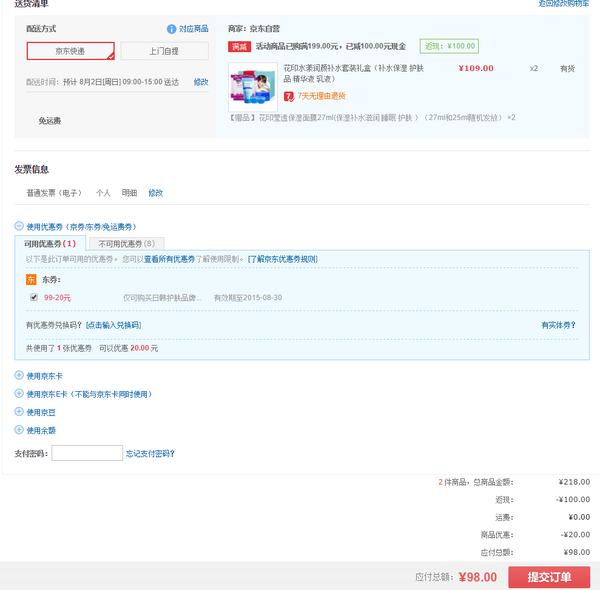Select 上门自提 pickup option

pos(165,51)
